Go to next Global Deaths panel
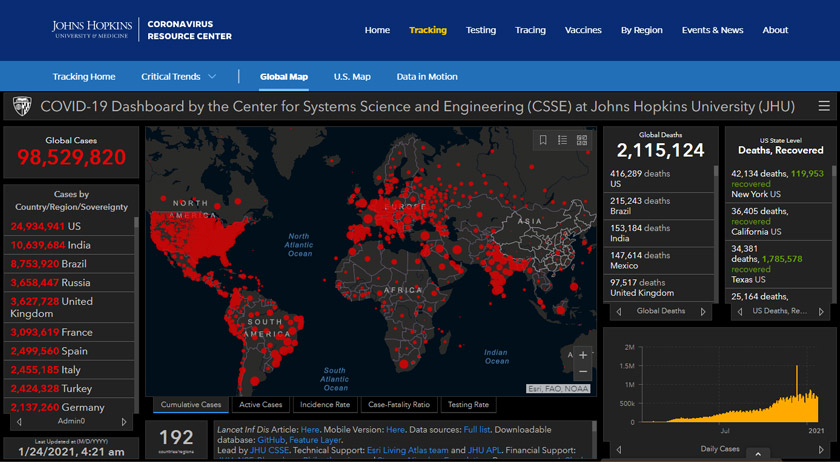Image resolution: width=840 pixels, height=462 pixels. click(702, 311)
